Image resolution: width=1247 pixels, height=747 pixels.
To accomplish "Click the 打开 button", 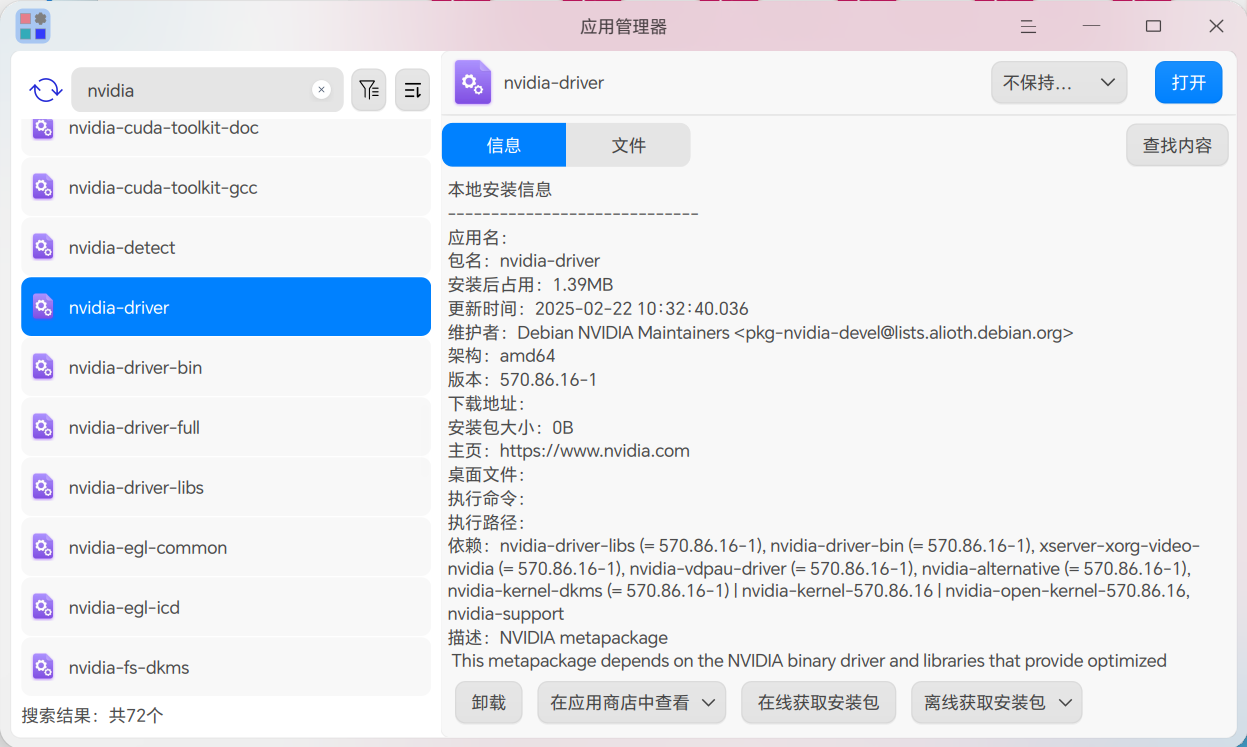I will (1189, 83).
